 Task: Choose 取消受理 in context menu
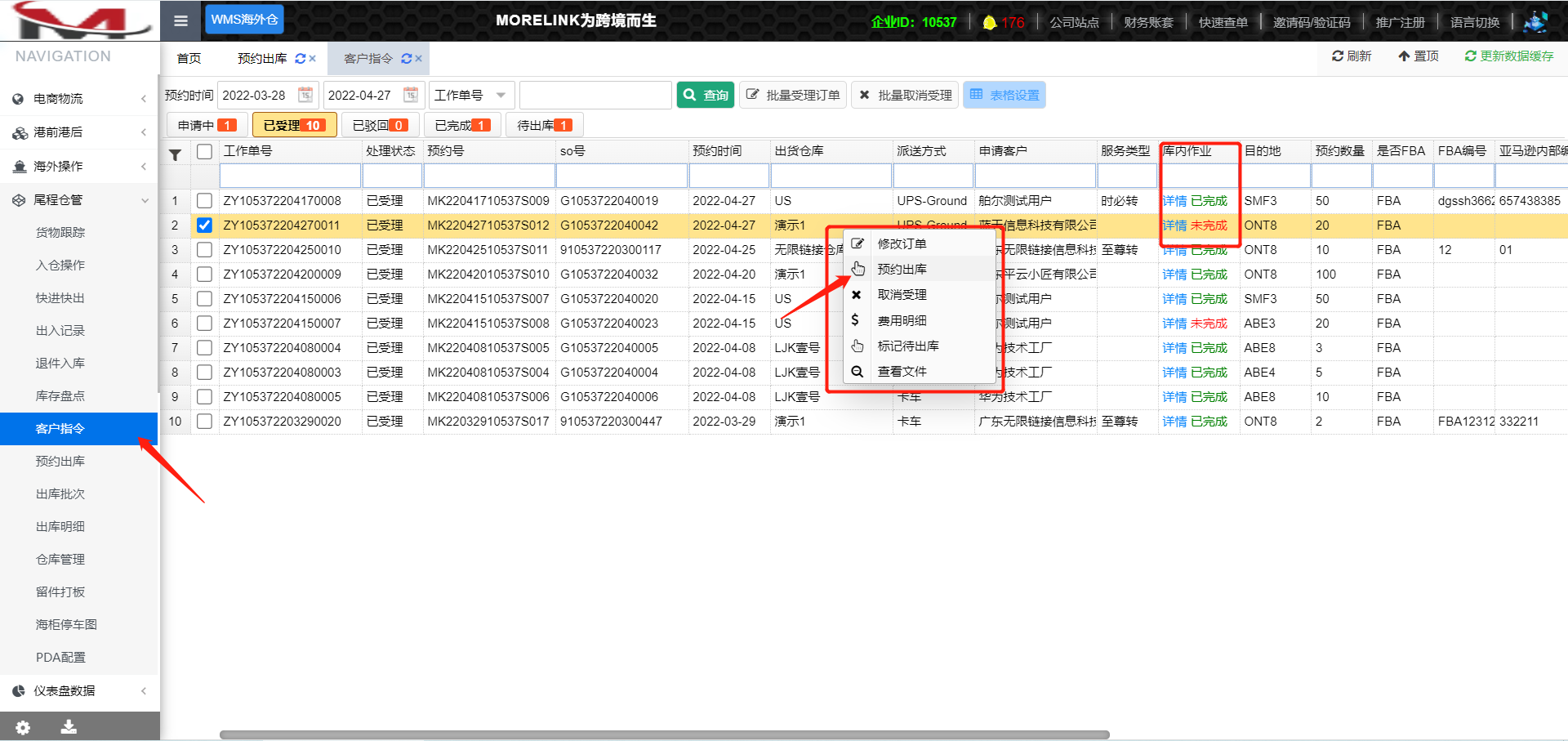coord(902,295)
